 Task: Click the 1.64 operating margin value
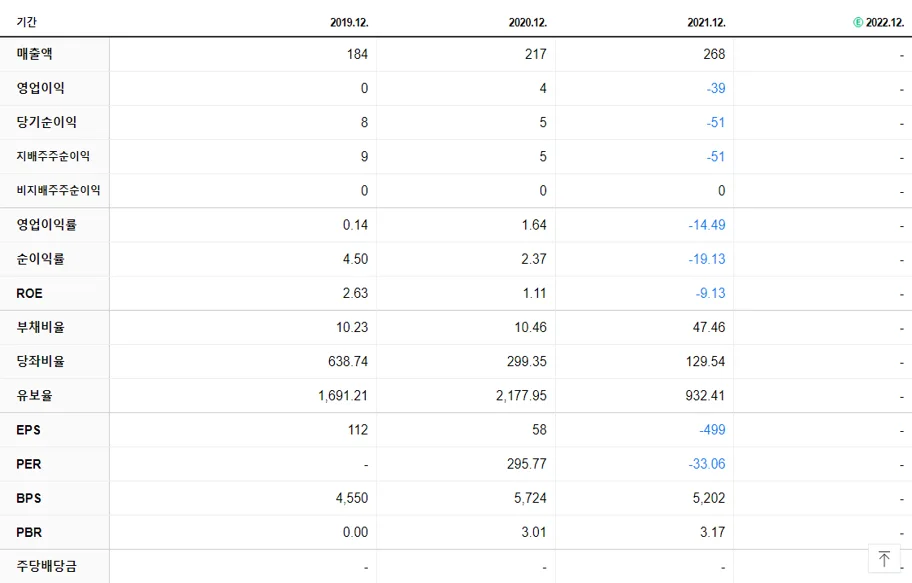pos(534,225)
